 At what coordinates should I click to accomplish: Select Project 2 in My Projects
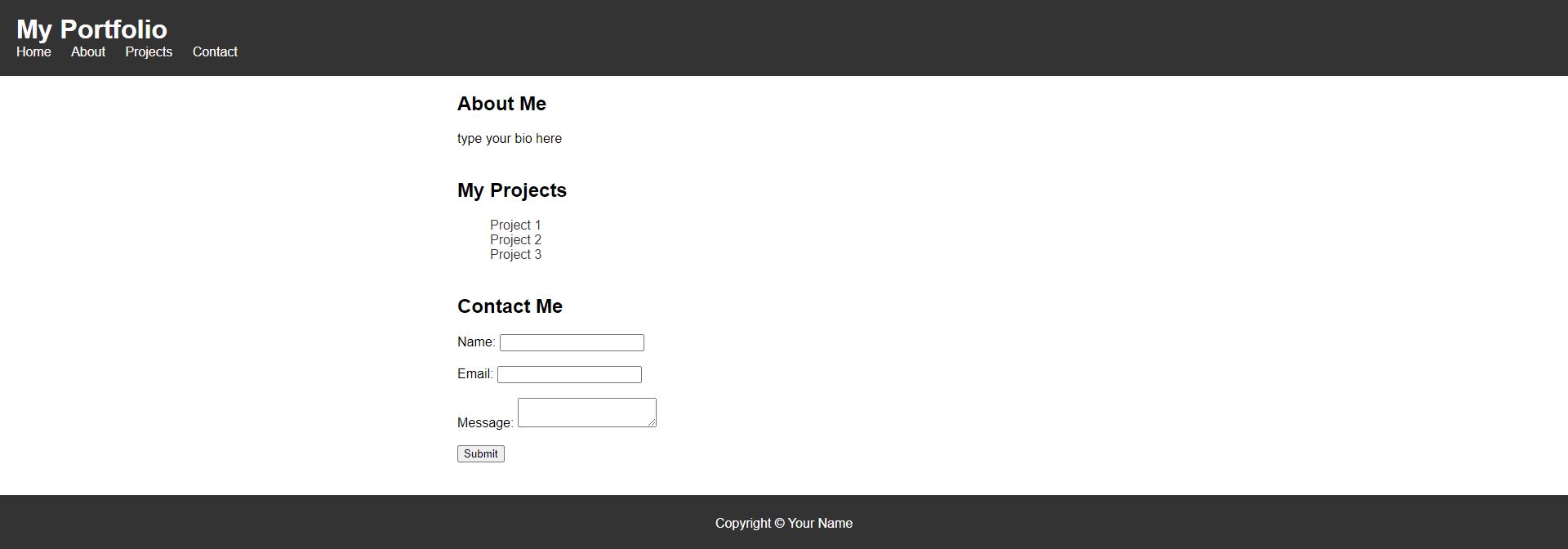pos(515,239)
